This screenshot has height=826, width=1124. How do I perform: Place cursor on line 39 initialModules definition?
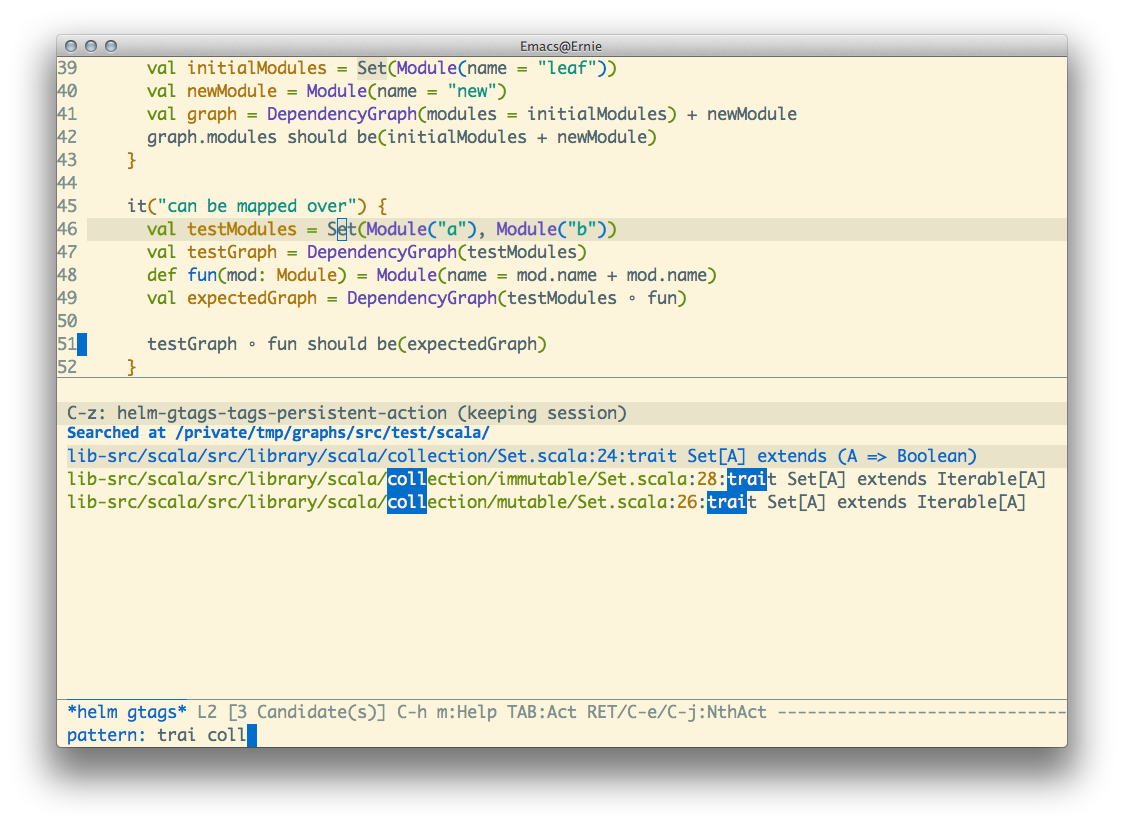257,68
